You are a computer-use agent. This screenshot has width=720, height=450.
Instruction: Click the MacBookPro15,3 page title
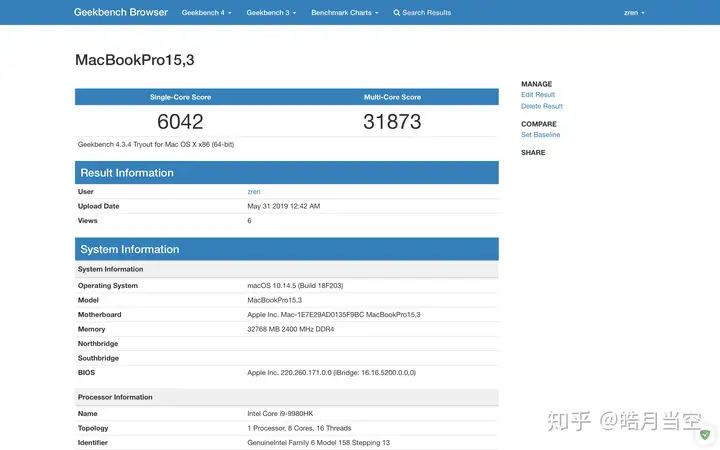point(135,60)
